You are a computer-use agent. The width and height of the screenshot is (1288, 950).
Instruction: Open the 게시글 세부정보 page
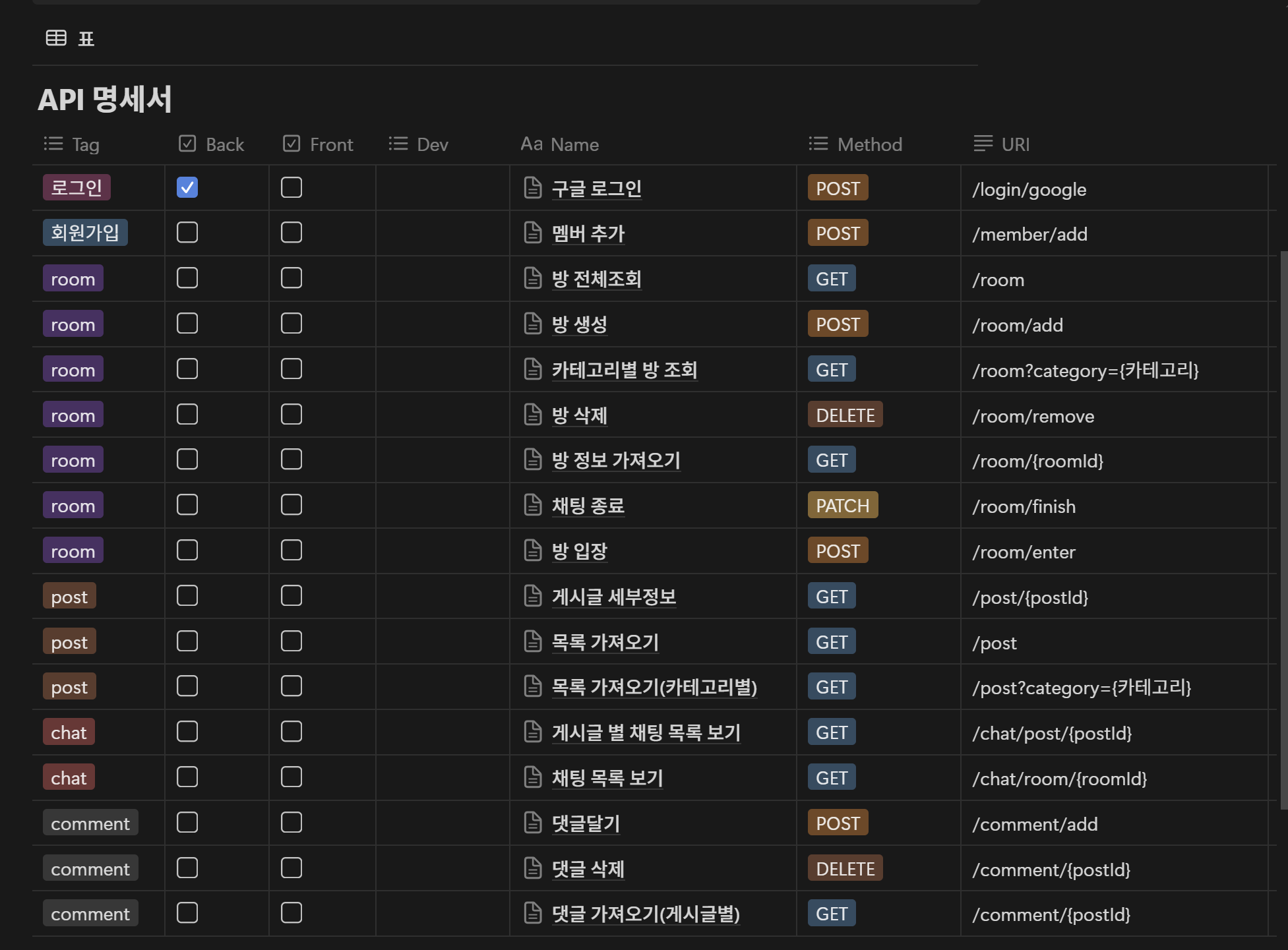coord(613,597)
